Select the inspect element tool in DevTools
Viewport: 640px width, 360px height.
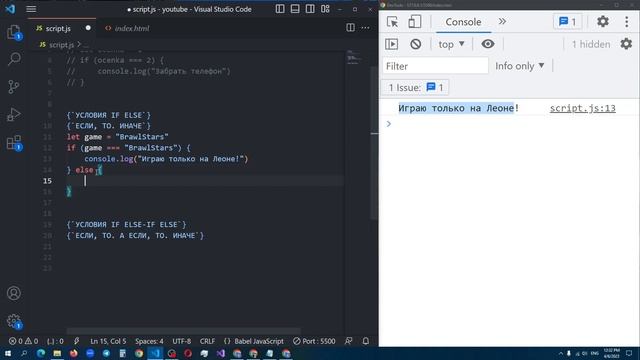(392, 22)
